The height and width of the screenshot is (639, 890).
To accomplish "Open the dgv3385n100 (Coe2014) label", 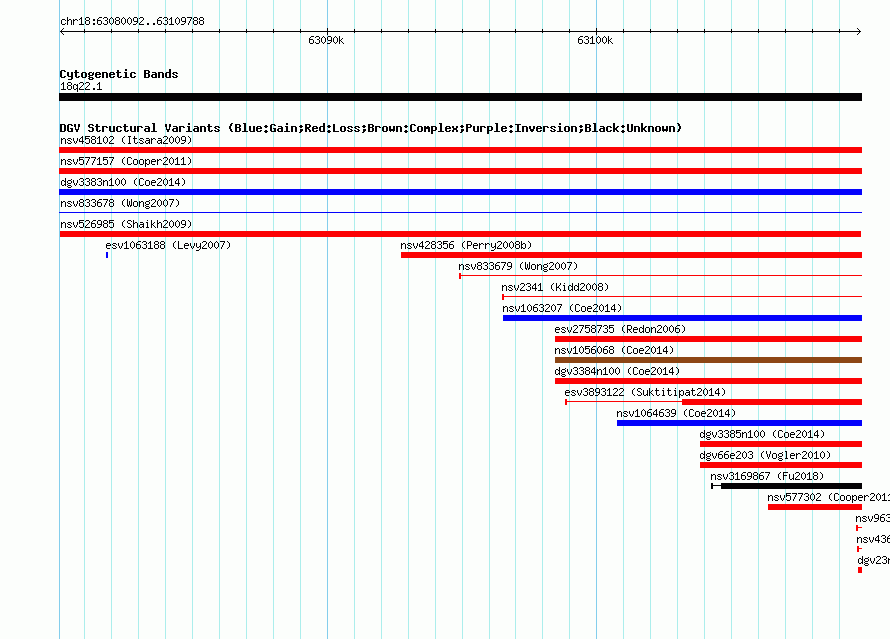I will [762, 434].
